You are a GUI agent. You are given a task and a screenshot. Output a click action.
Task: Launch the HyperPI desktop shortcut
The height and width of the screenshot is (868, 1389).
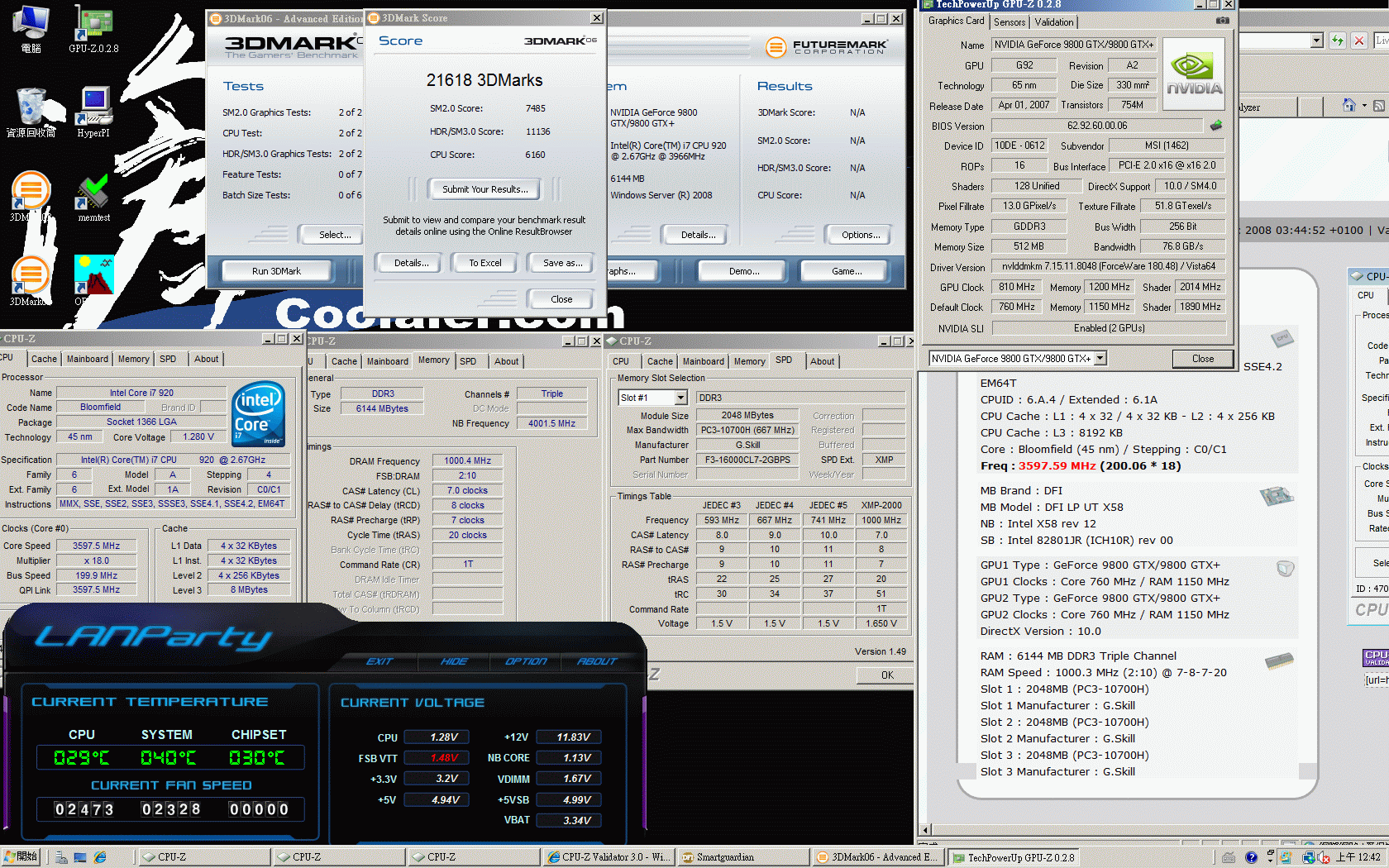coord(93,112)
